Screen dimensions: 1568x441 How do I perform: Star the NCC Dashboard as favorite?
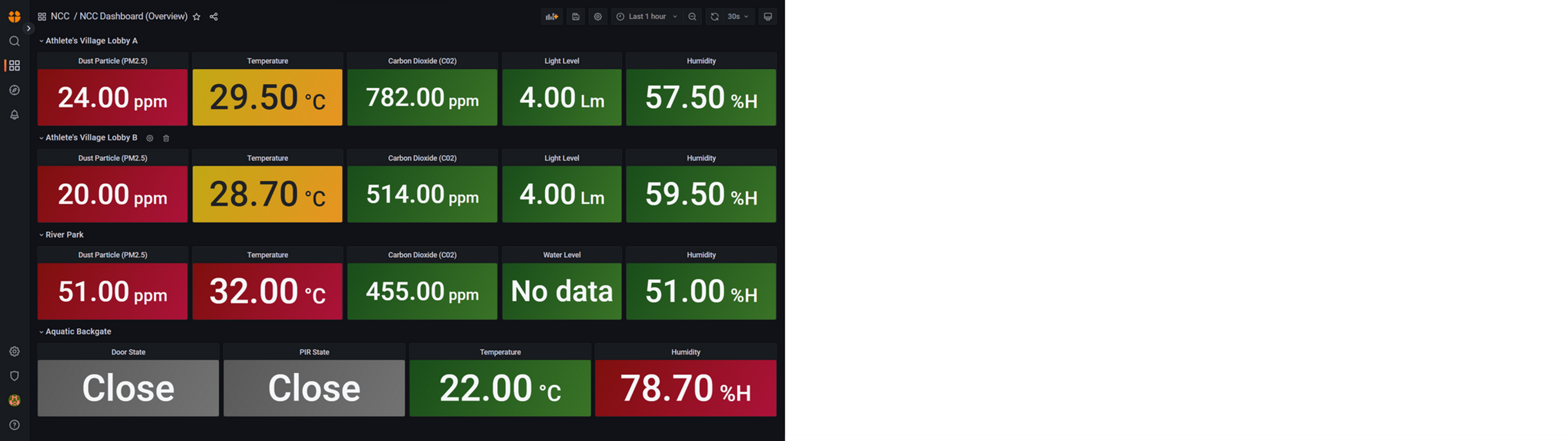click(197, 17)
